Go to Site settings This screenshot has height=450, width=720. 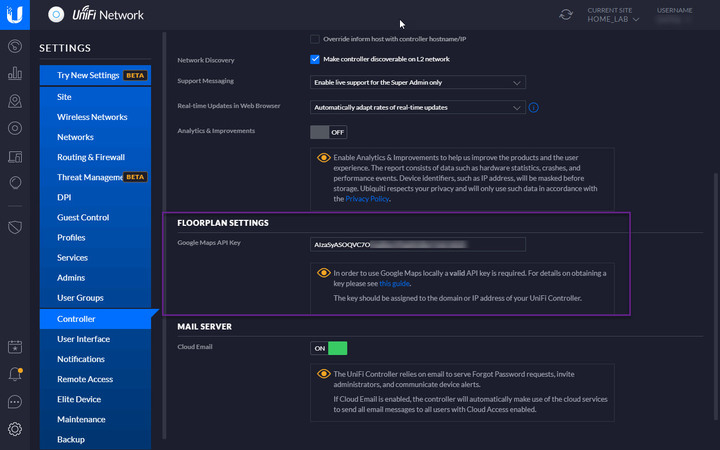96,97
